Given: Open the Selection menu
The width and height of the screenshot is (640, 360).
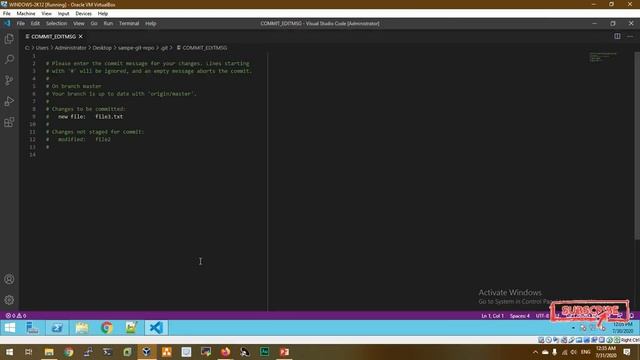Looking at the screenshot, I should (x=56, y=24).
